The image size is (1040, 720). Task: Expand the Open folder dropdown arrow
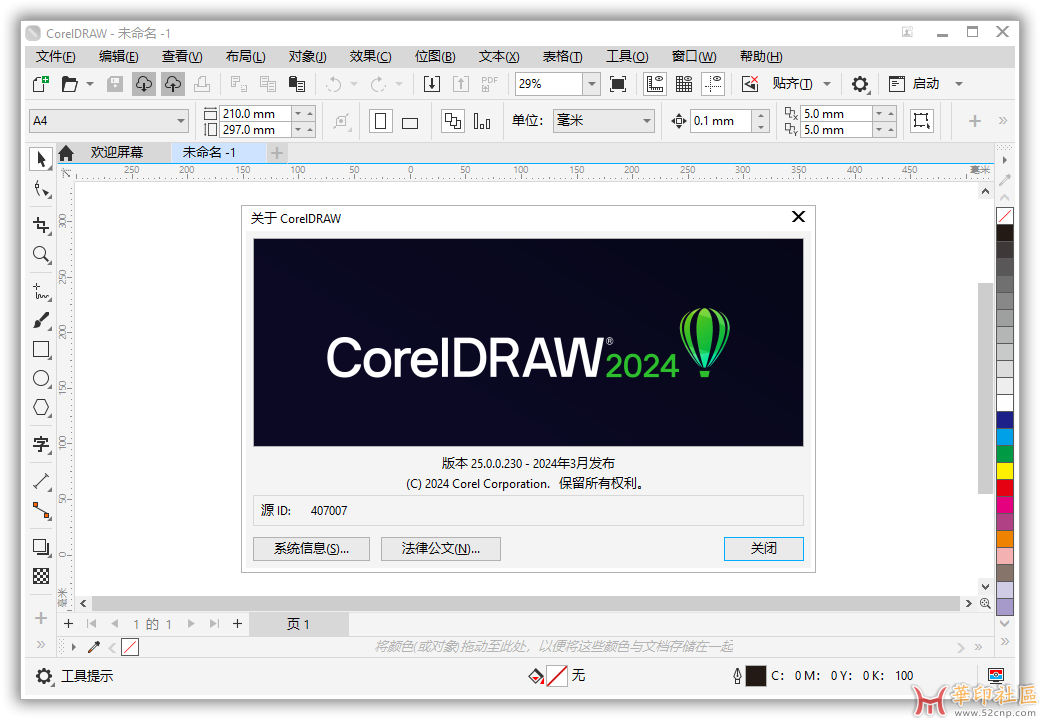point(90,84)
